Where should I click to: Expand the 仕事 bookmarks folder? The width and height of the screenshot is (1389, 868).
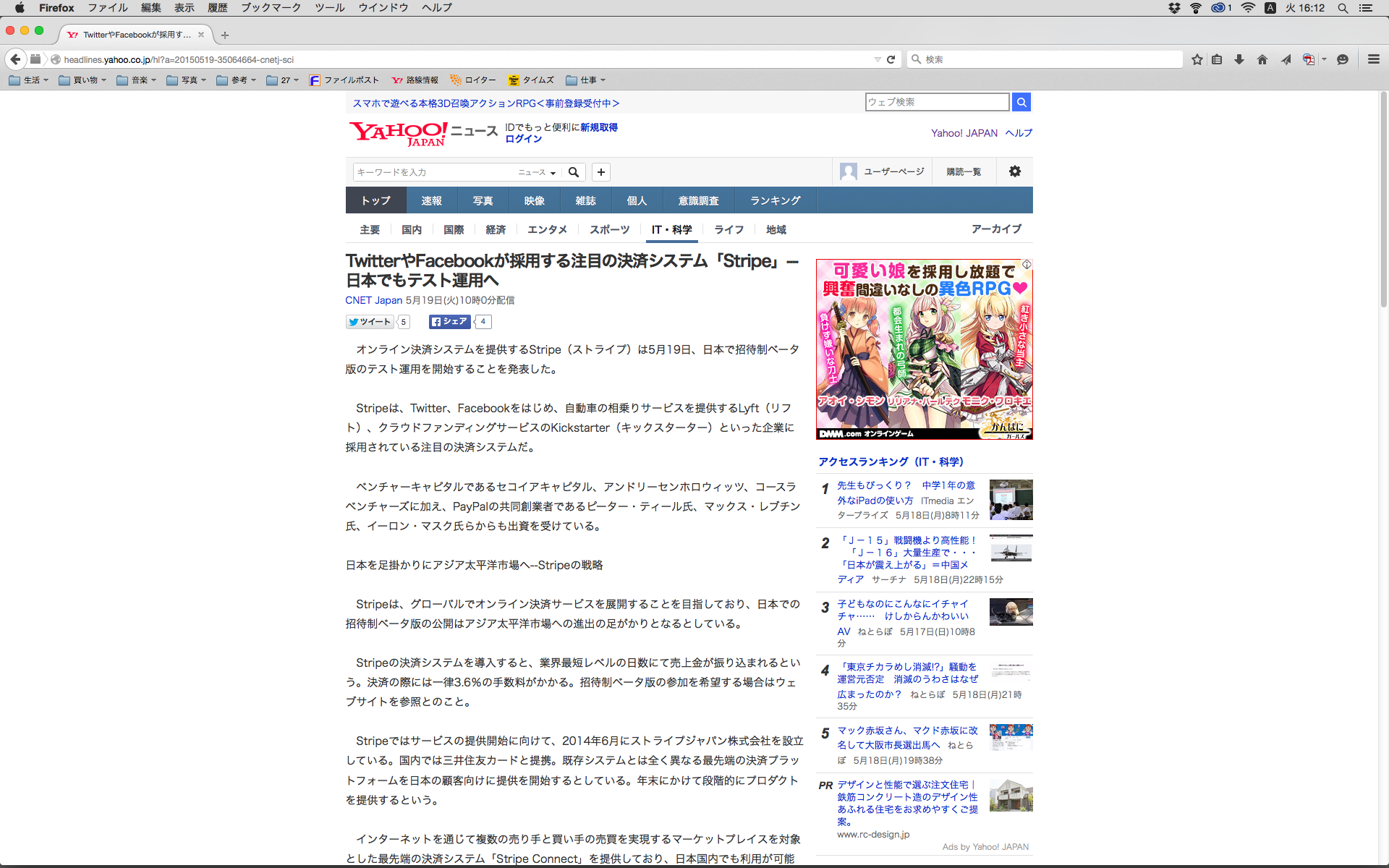[x=586, y=80]
